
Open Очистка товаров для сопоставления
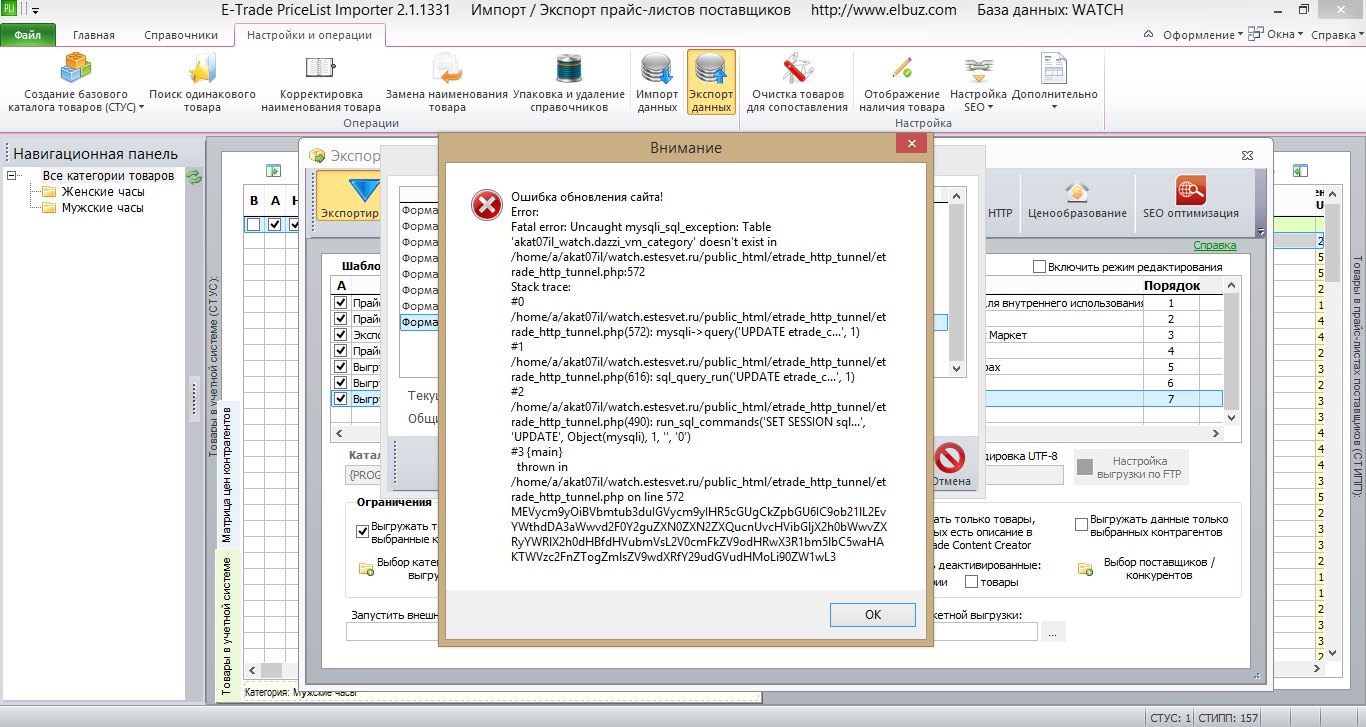(797, 82)
